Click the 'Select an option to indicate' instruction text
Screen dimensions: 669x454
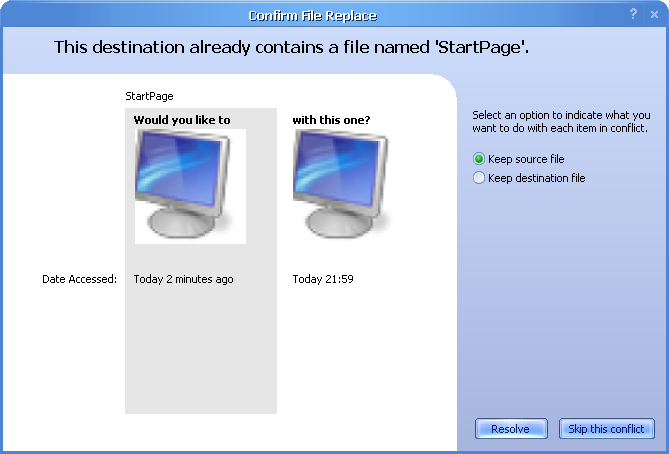coord(561,122)
